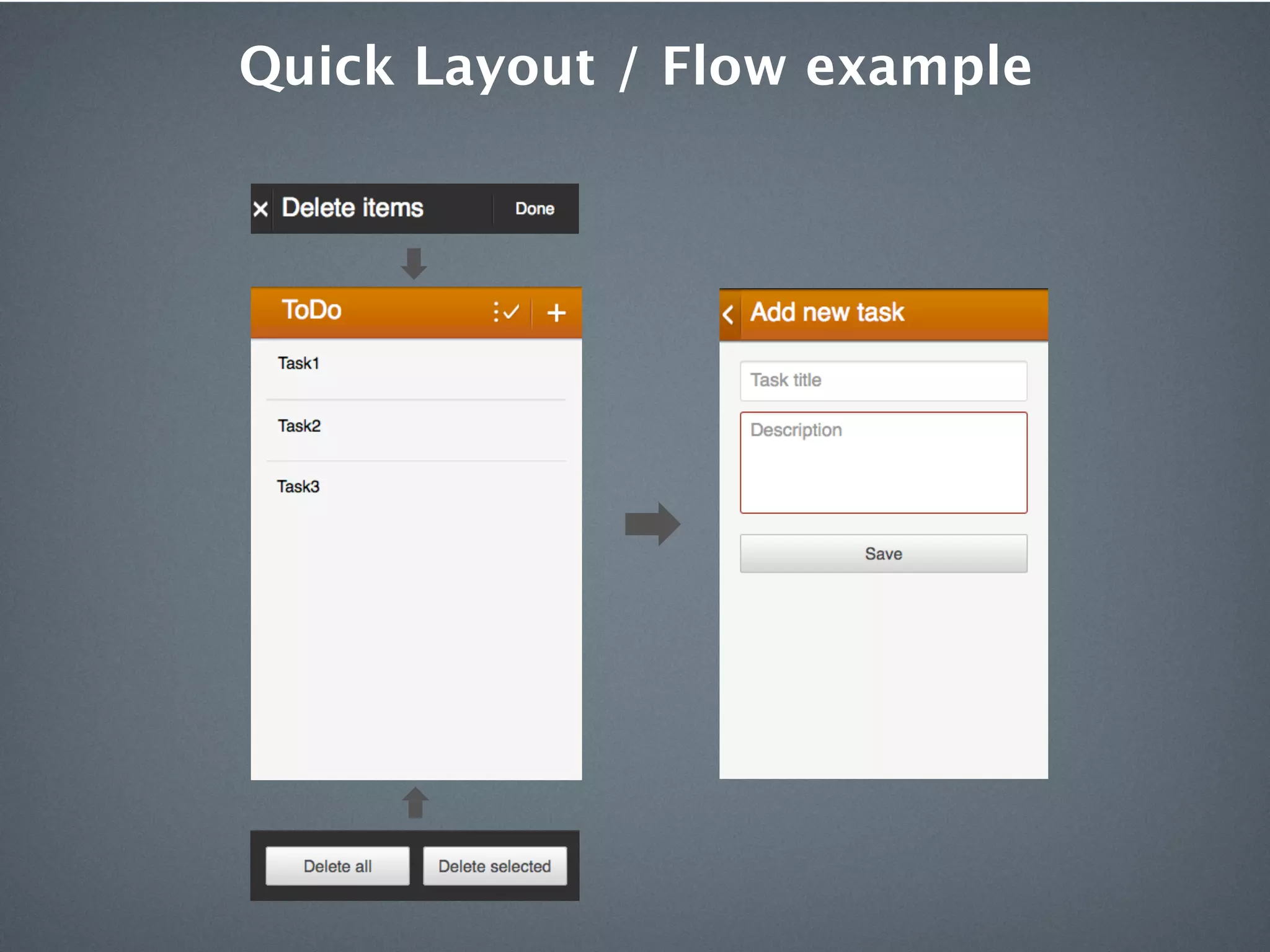Click the Delete items title text
Screen dimensions: 1270x952
coord(352,208)
